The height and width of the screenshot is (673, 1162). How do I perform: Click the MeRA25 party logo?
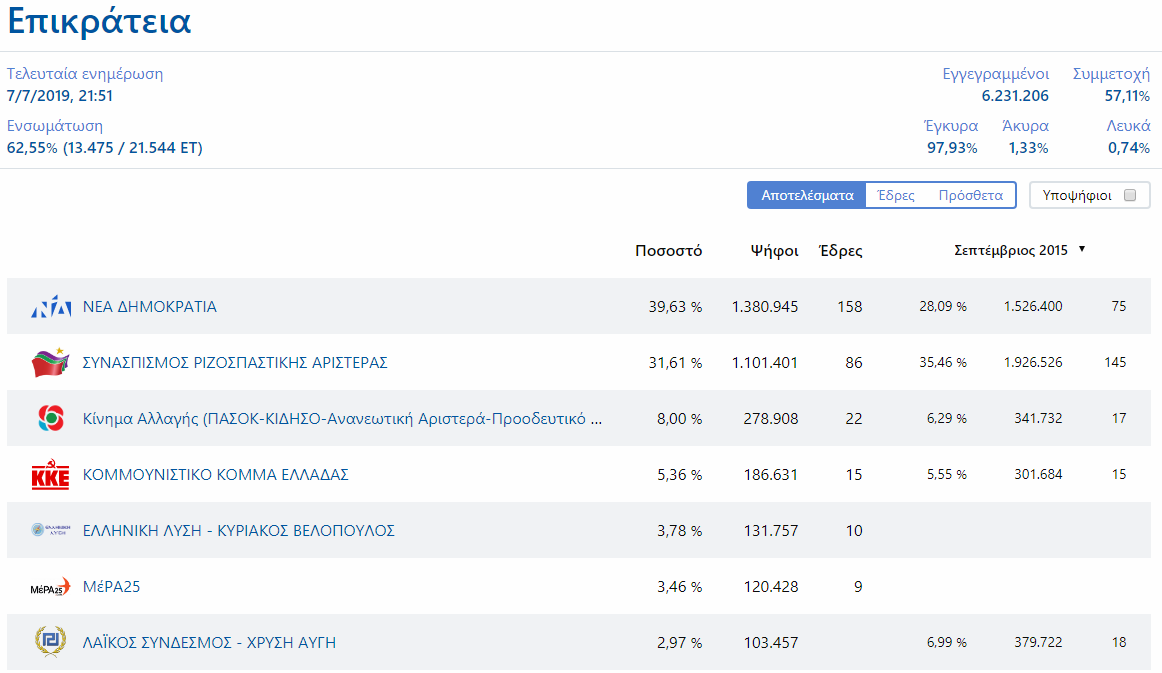50,587
